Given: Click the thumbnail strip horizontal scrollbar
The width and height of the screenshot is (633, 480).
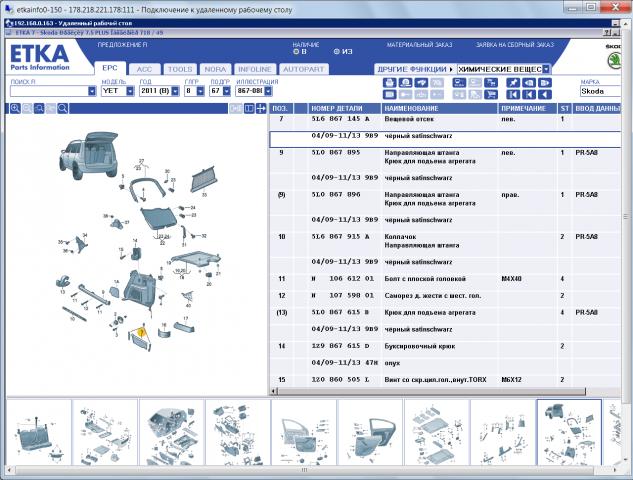Looking at the screenshot, I should pos(304,470).
